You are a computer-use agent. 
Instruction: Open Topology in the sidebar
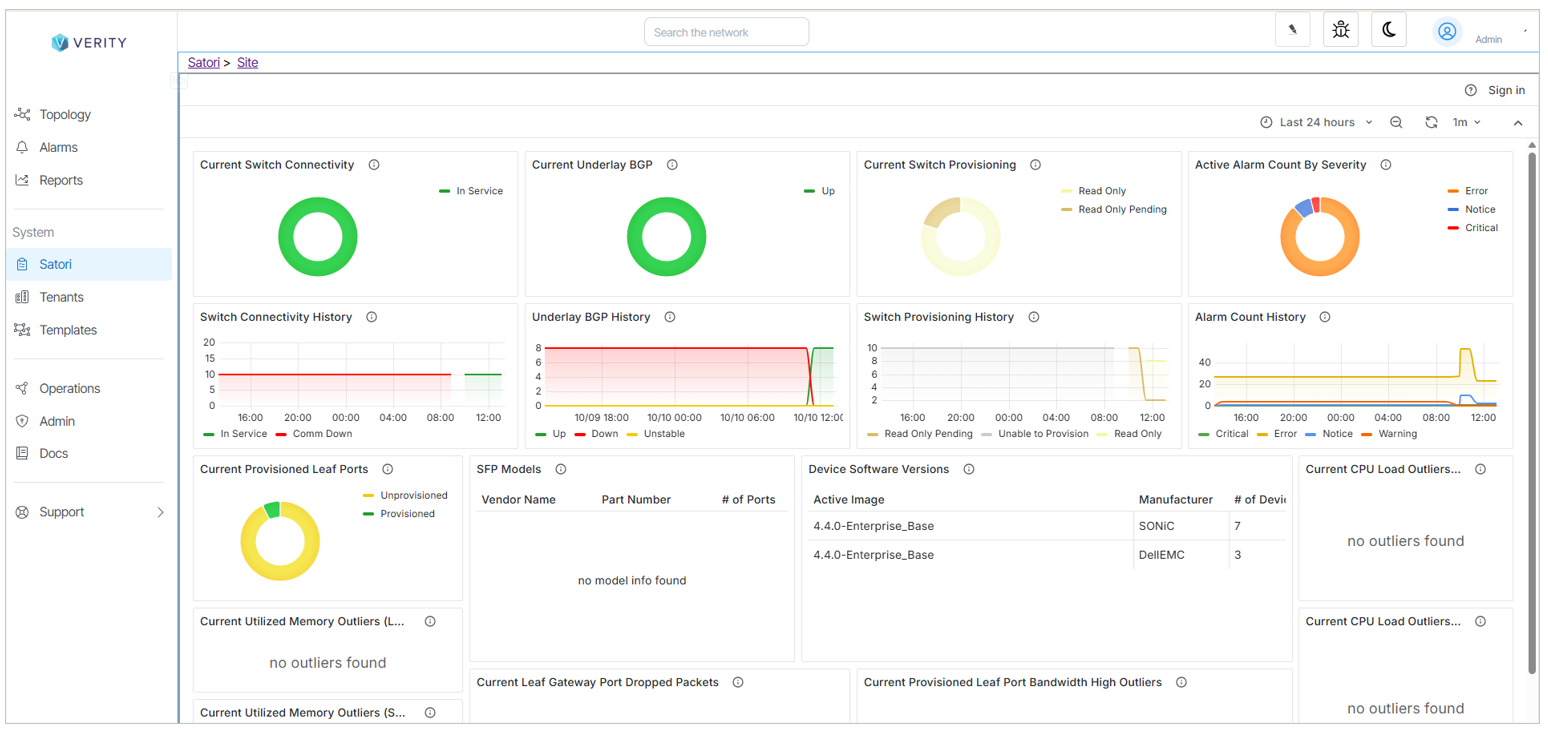coord(65,115)
